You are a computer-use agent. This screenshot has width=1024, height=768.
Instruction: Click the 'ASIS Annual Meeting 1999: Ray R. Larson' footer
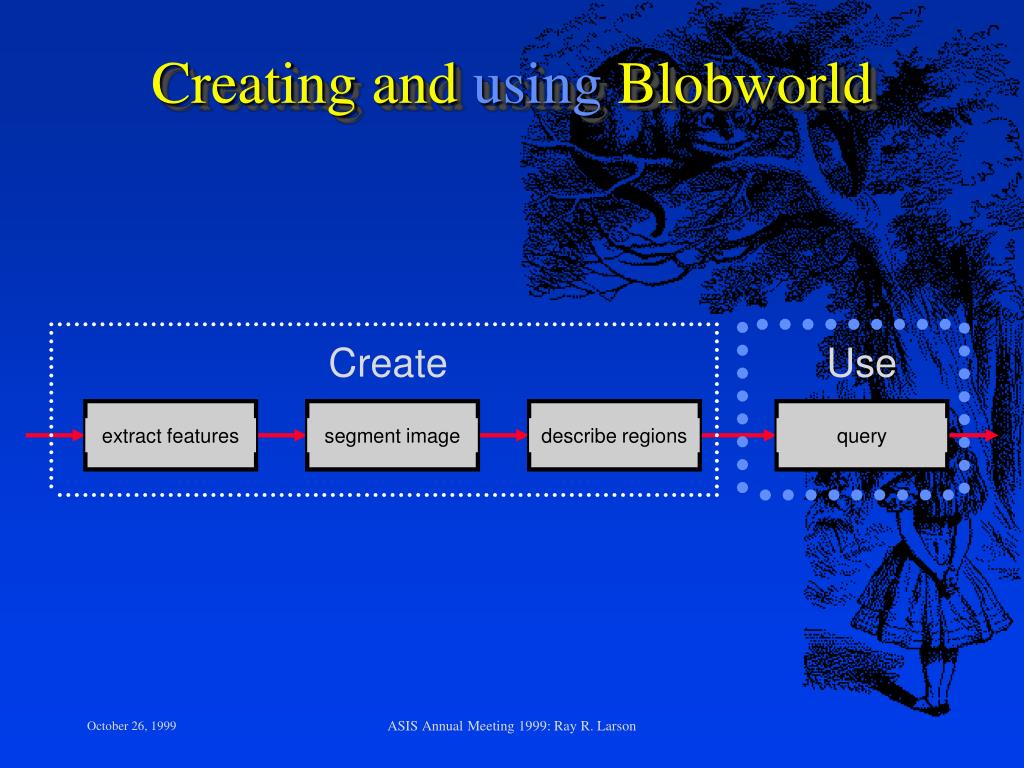coord(511,726)
